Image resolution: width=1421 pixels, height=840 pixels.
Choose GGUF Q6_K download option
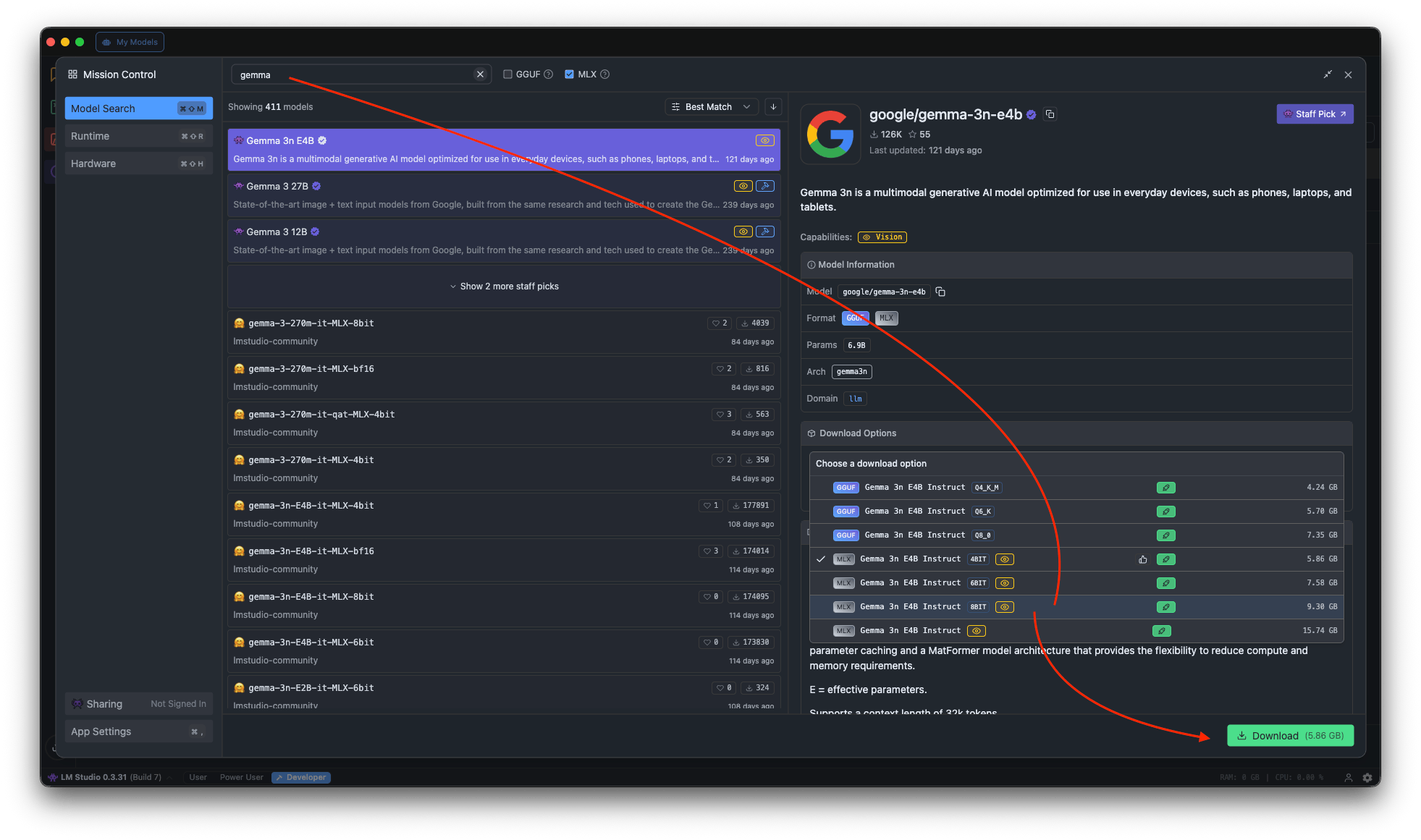[x=1076, y=512]
